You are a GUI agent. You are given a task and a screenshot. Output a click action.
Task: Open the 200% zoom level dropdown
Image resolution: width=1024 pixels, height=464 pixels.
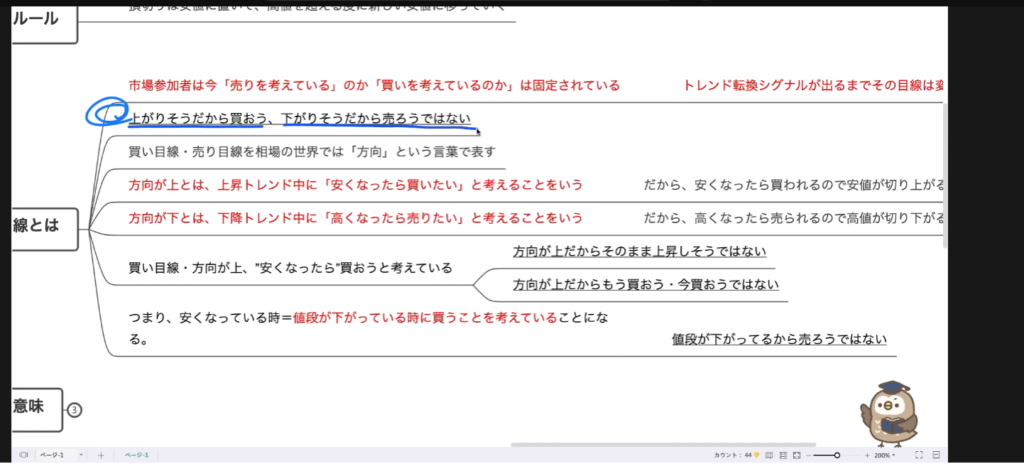[x=884, y=455]
